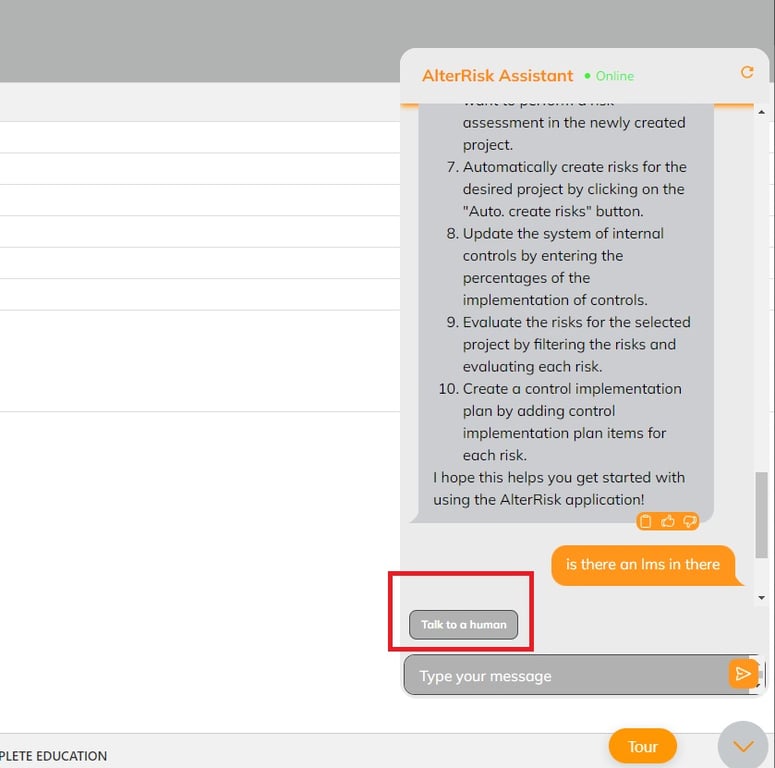Click the chat scrollbar up arrow

(x=762, y=112)
